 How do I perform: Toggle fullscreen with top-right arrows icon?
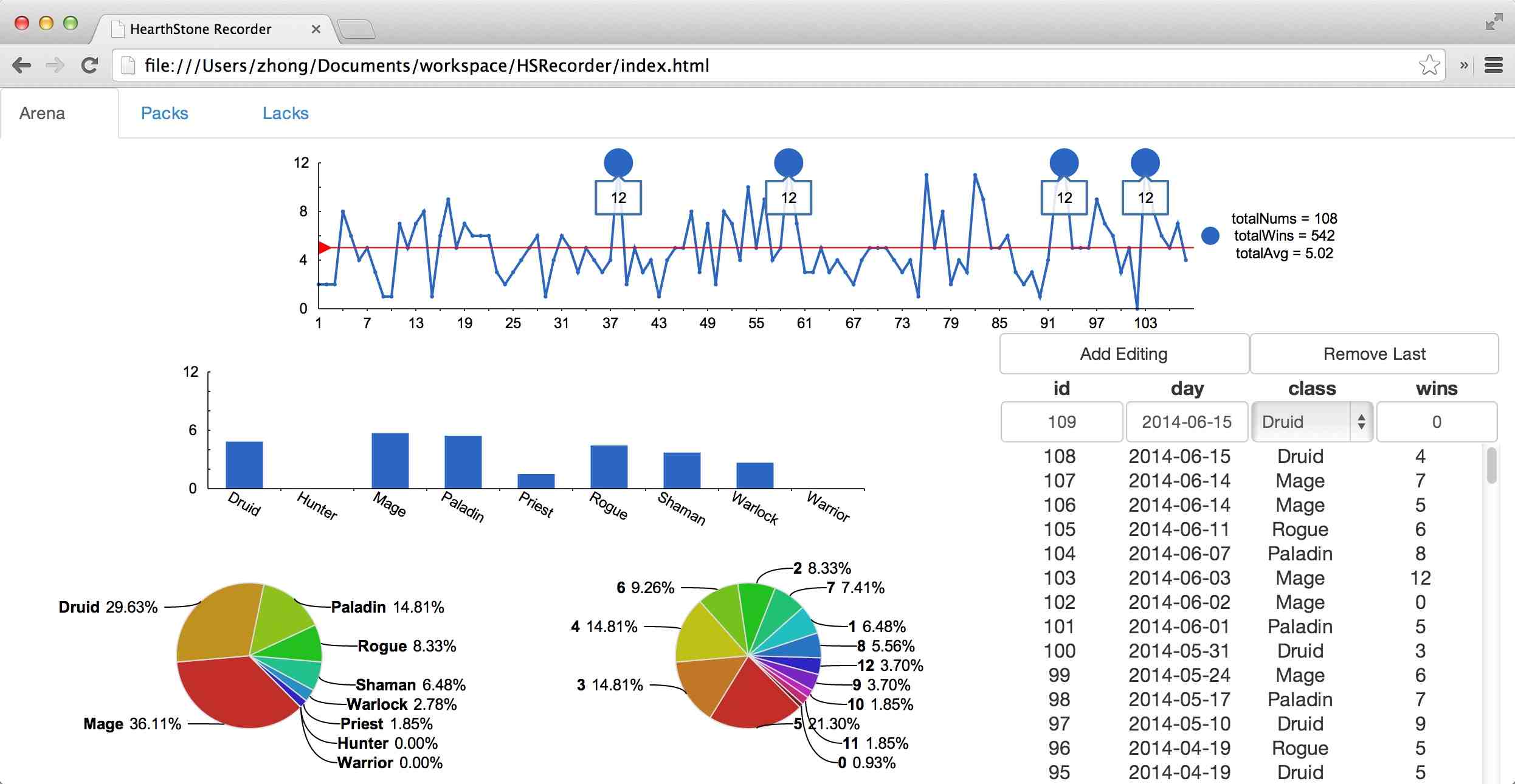[x=1493, y=21]
